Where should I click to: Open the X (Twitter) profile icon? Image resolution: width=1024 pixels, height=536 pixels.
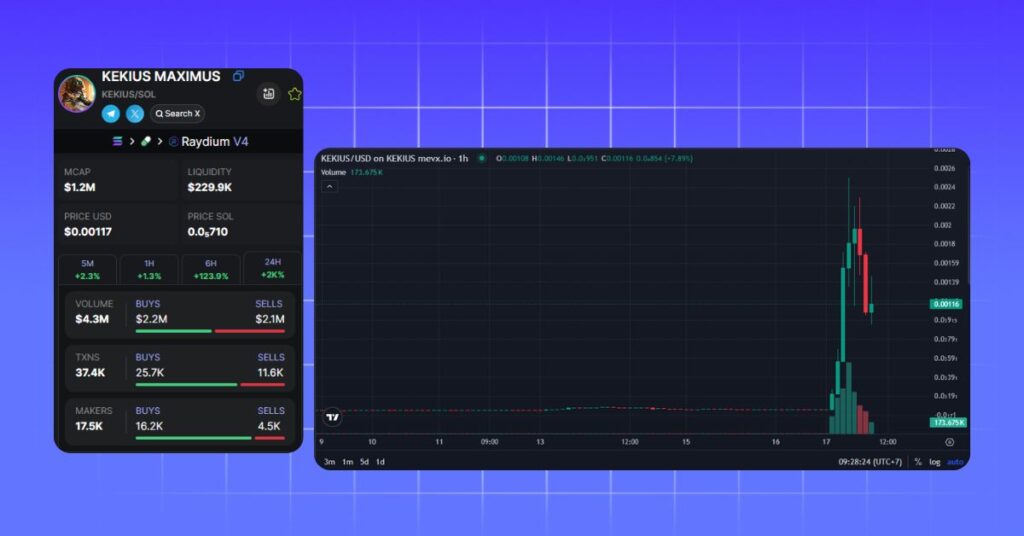tap(135, 114)
